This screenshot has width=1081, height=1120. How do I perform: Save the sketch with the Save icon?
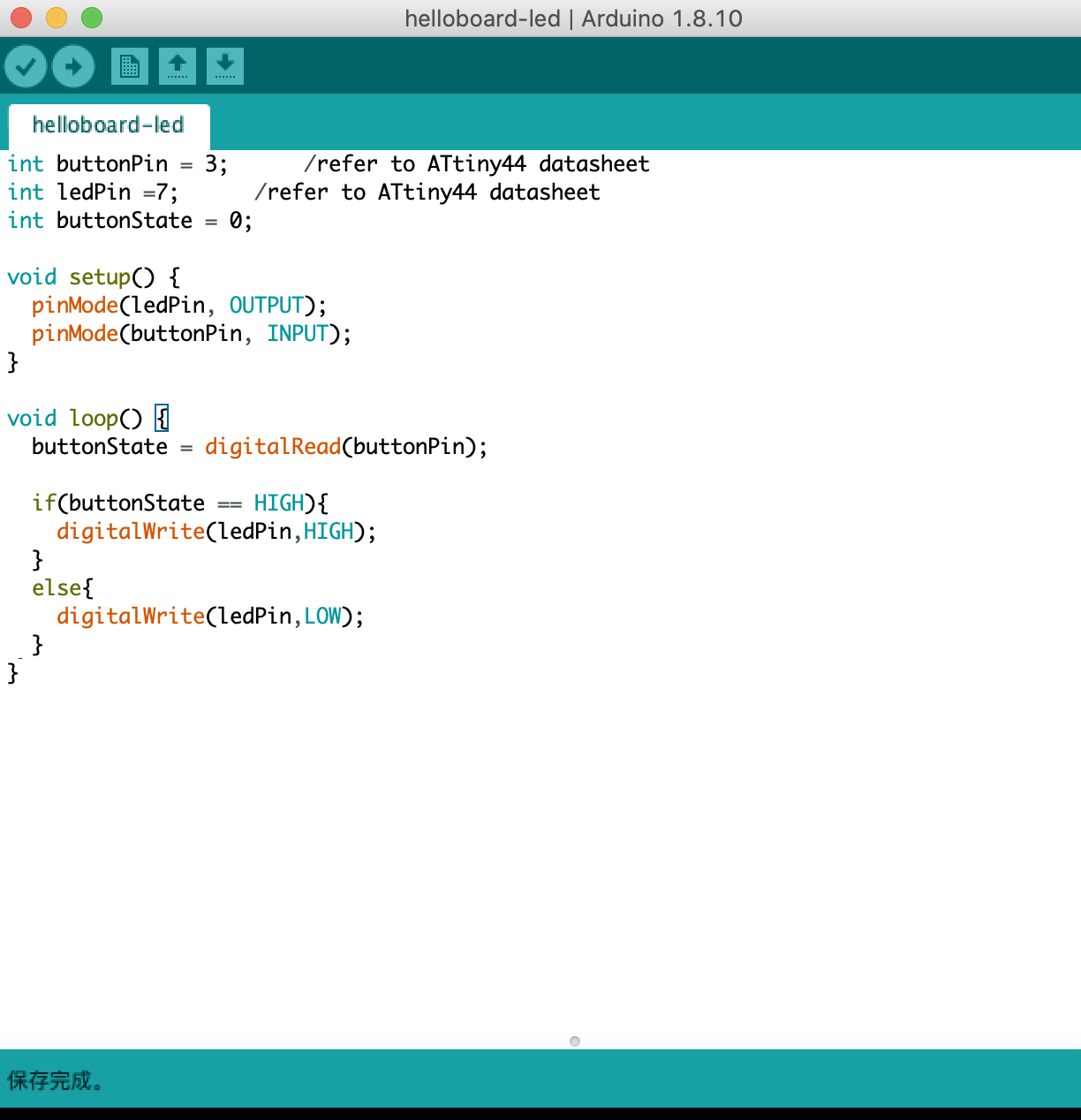coord(225,66)
